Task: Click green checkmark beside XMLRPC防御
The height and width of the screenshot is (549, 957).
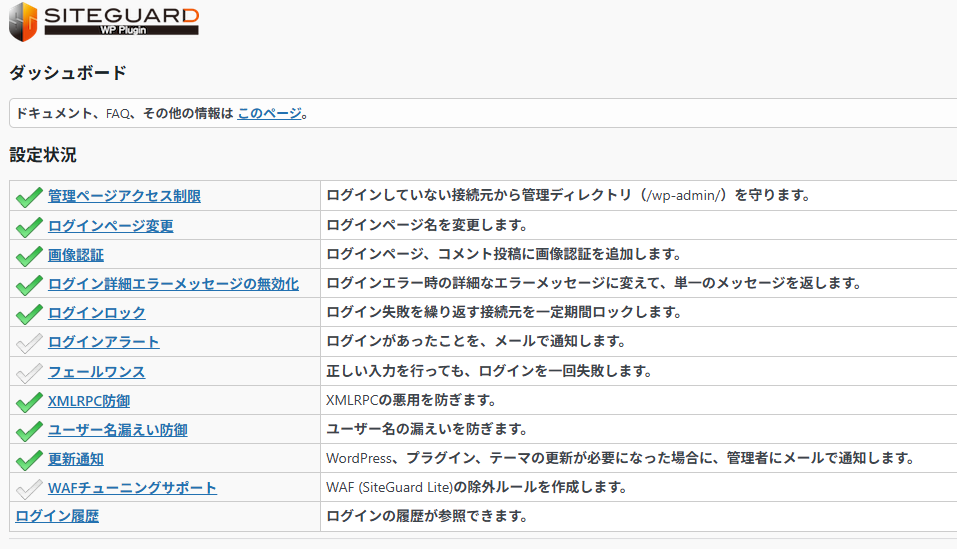Action: [29, 401]
